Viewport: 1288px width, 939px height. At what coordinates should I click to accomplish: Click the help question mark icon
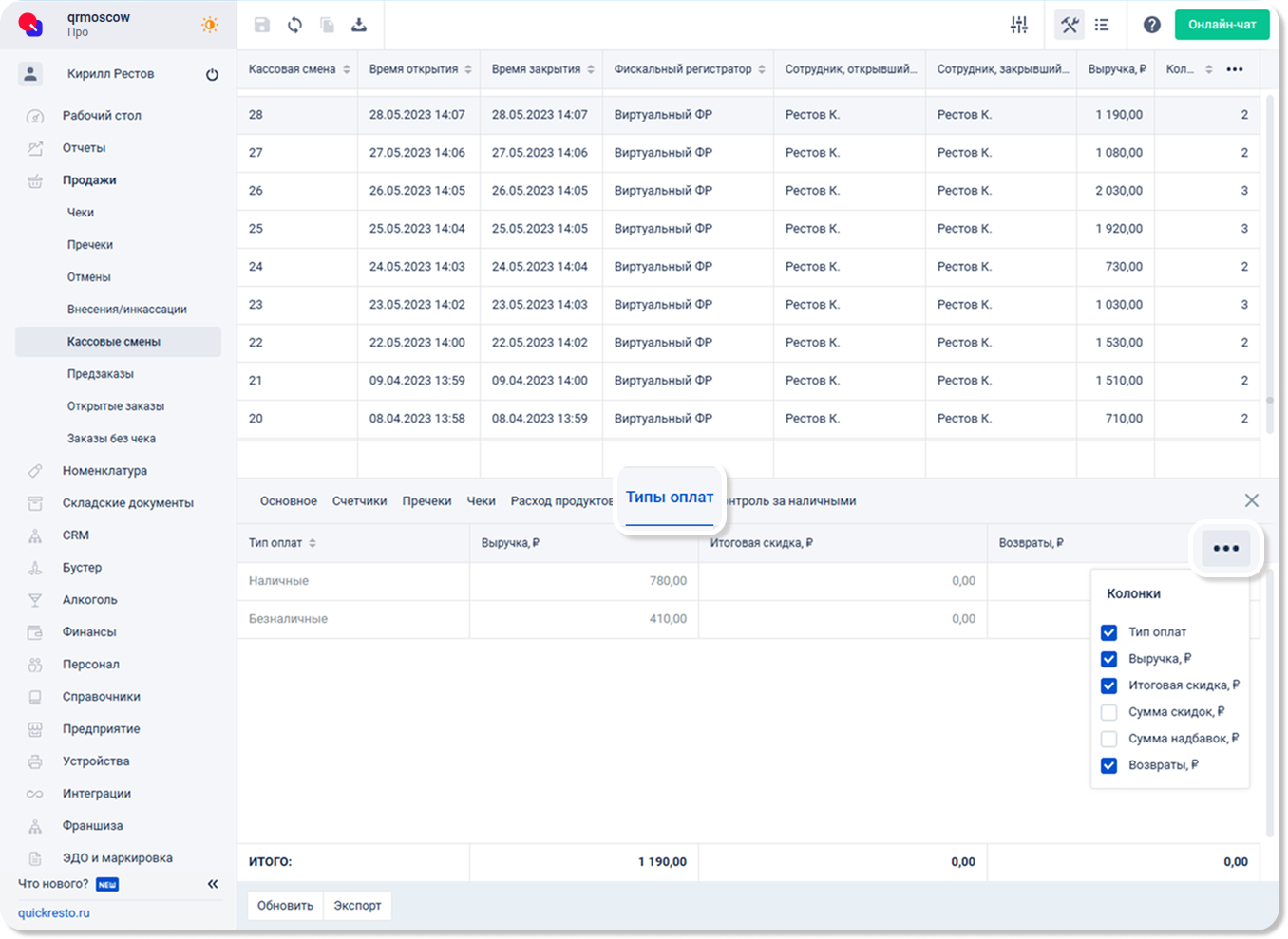[x=1151, y=25]
